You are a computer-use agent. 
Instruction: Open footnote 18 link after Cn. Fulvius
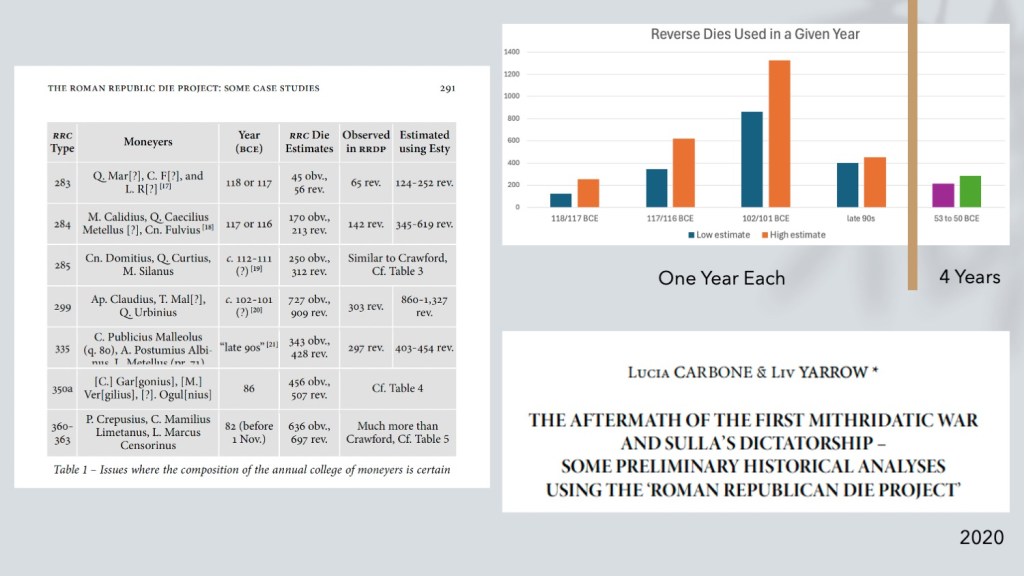coord(208,228)
